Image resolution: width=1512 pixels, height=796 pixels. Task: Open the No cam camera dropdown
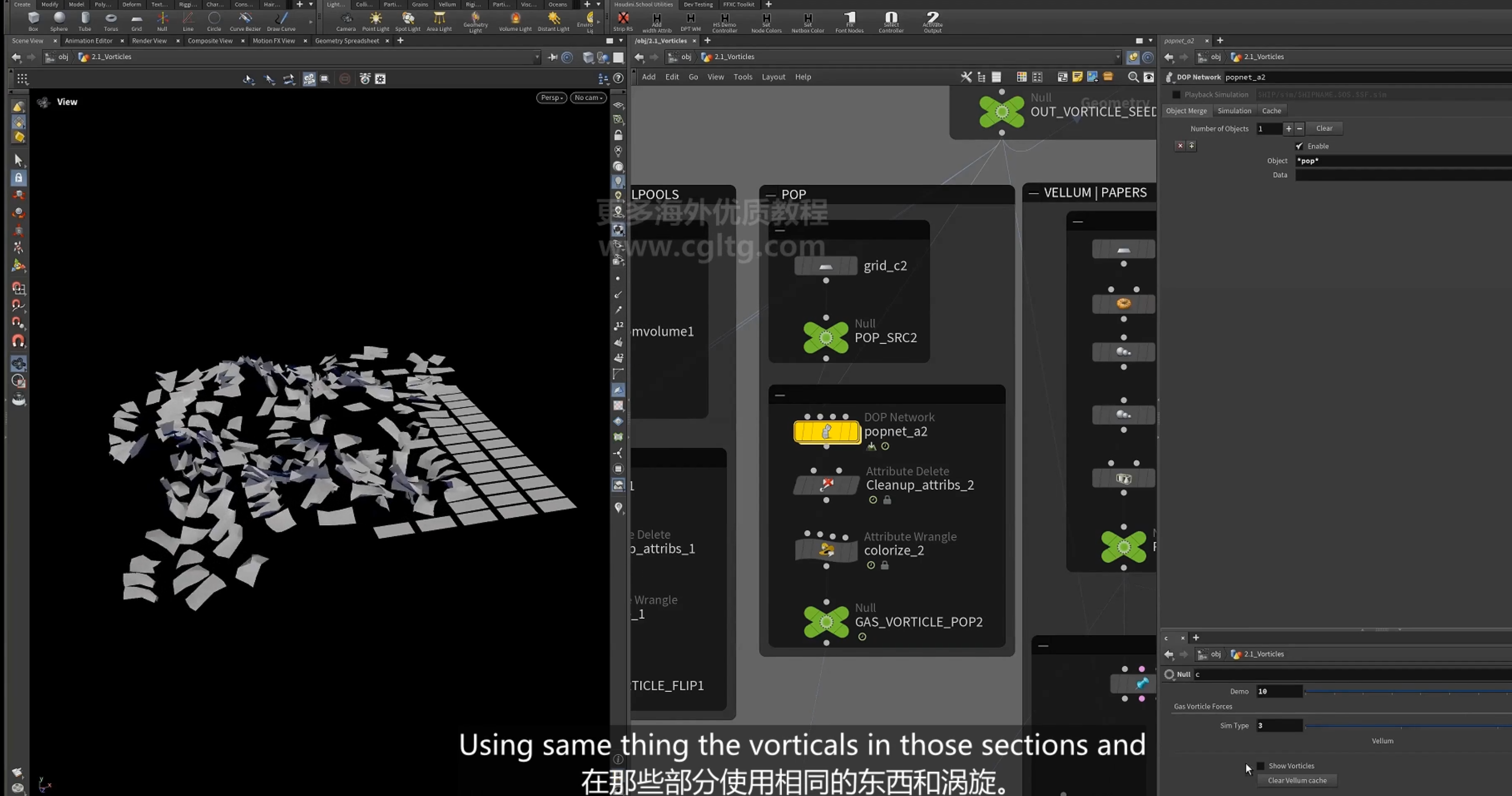(x=588, y=97)
